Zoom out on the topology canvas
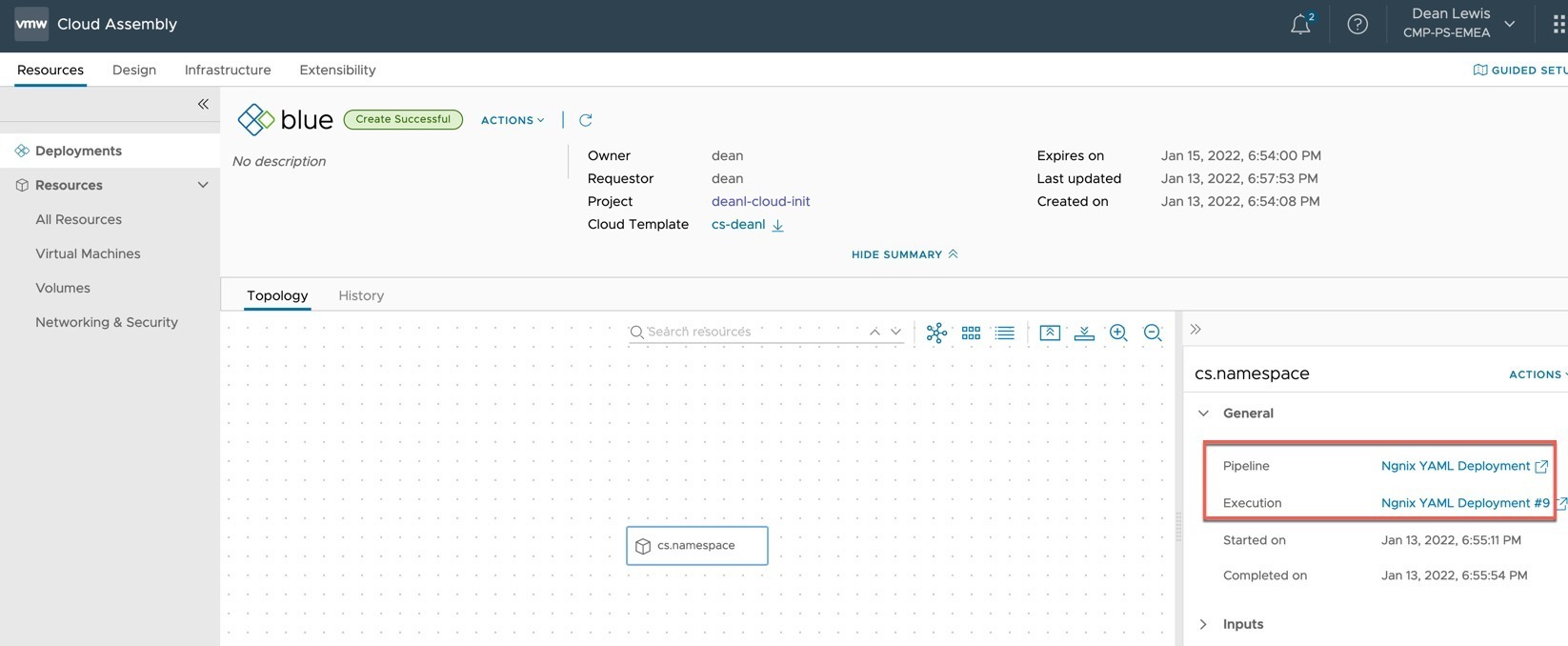Screen dimensions: 1568x646 [1153, 333]
